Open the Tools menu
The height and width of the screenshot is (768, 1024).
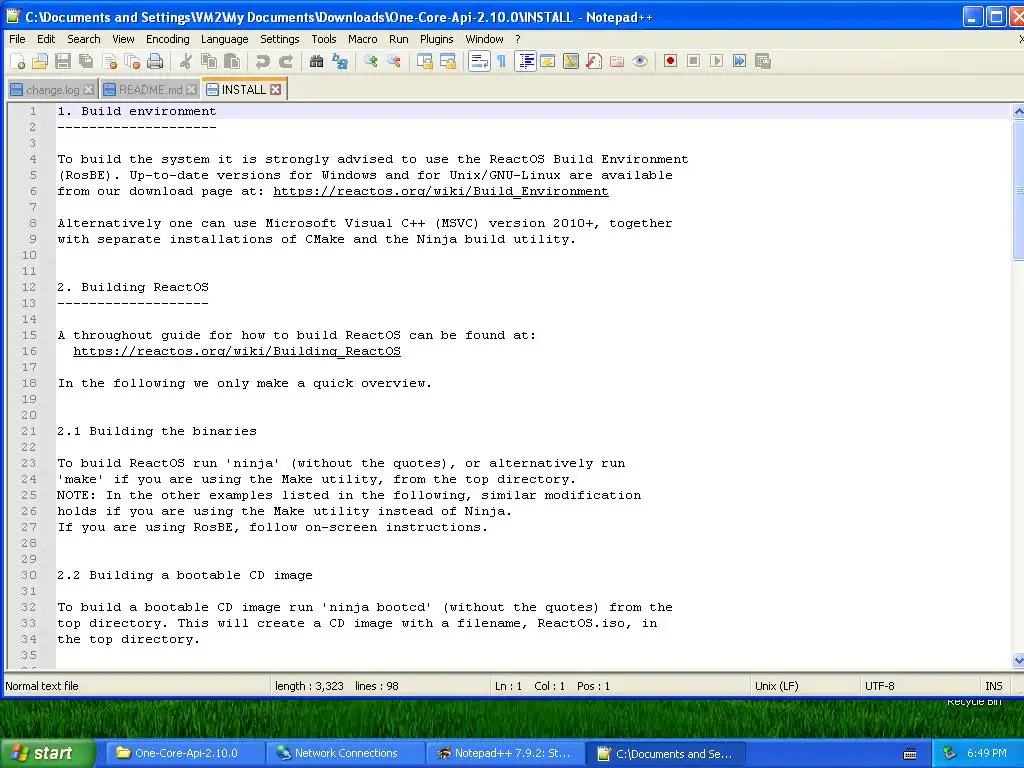click(x=323, y=39)
